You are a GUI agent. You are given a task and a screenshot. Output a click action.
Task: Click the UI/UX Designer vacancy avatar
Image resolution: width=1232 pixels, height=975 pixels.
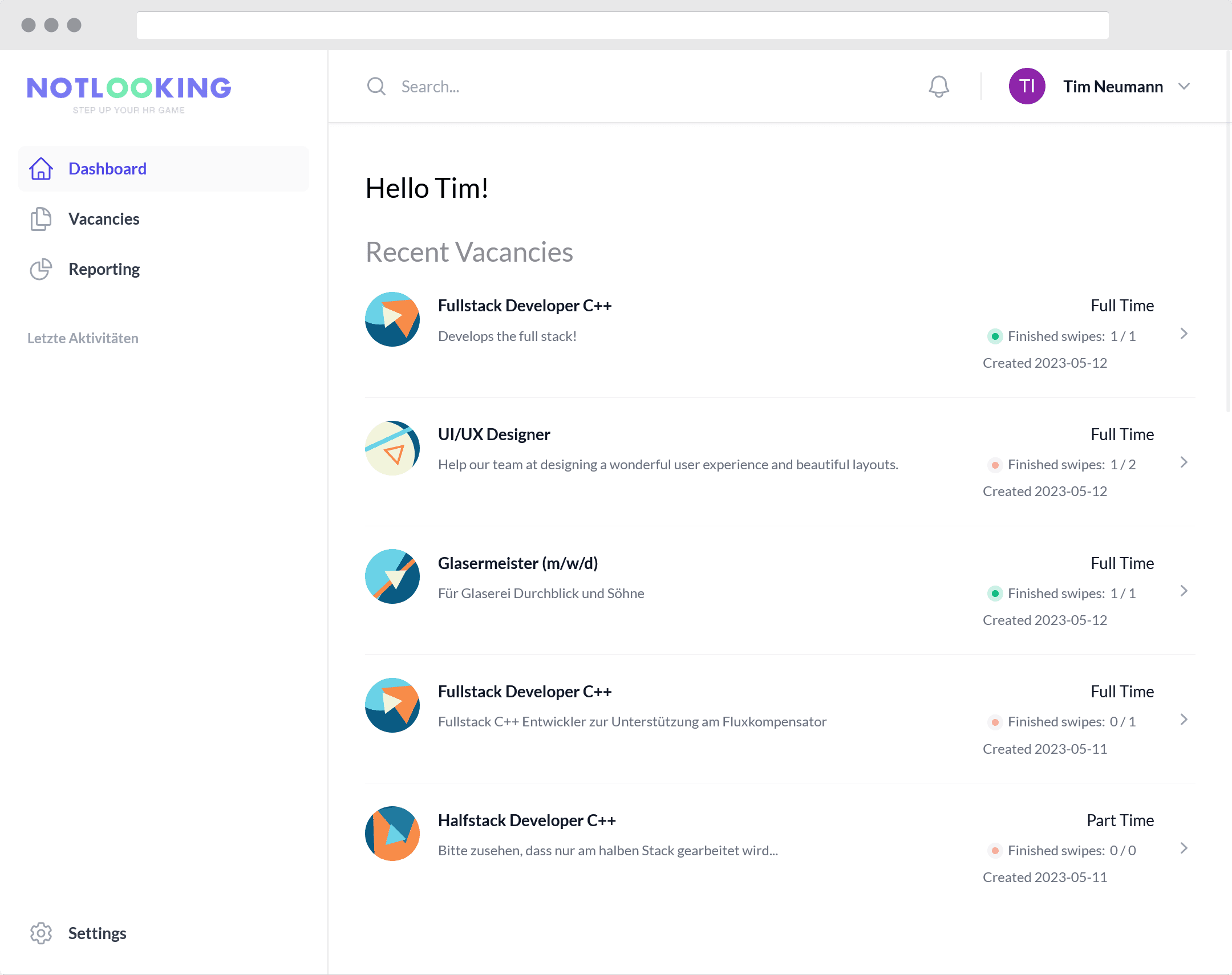pos(392,449)
